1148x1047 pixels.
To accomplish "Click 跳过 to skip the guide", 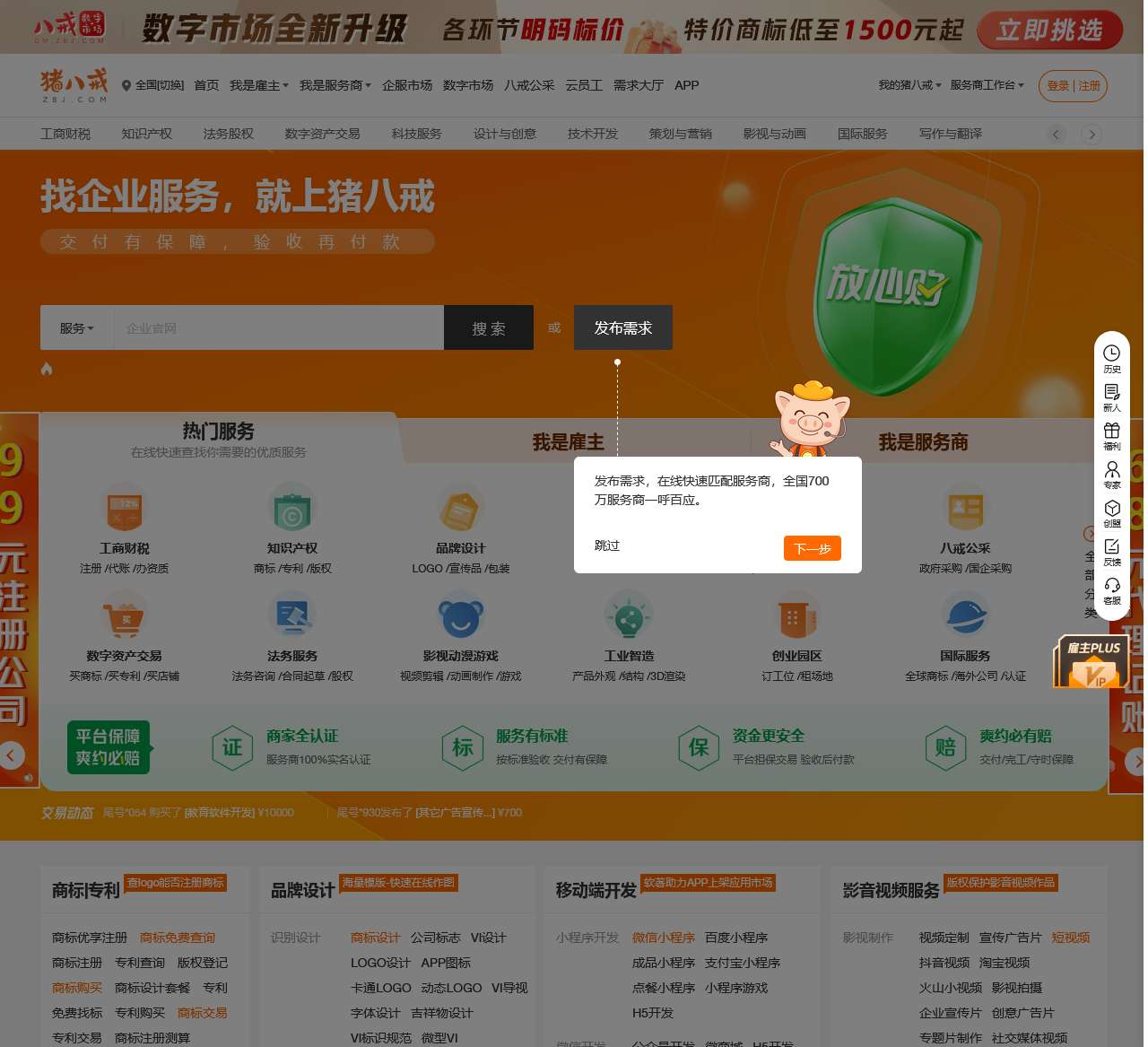I will [607, 545].
